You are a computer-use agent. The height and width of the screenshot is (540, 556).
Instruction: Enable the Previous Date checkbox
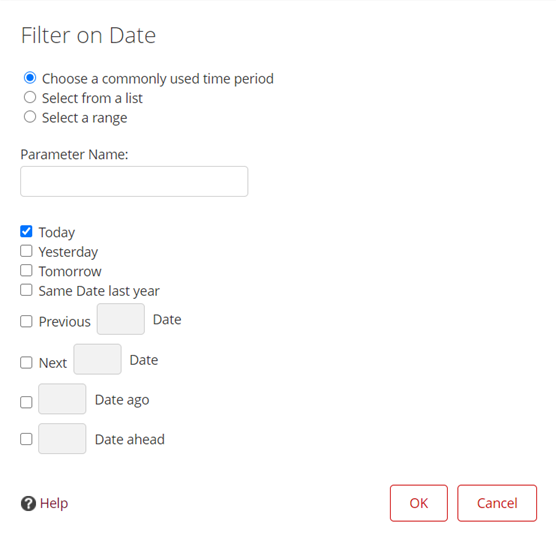[26, 322]
